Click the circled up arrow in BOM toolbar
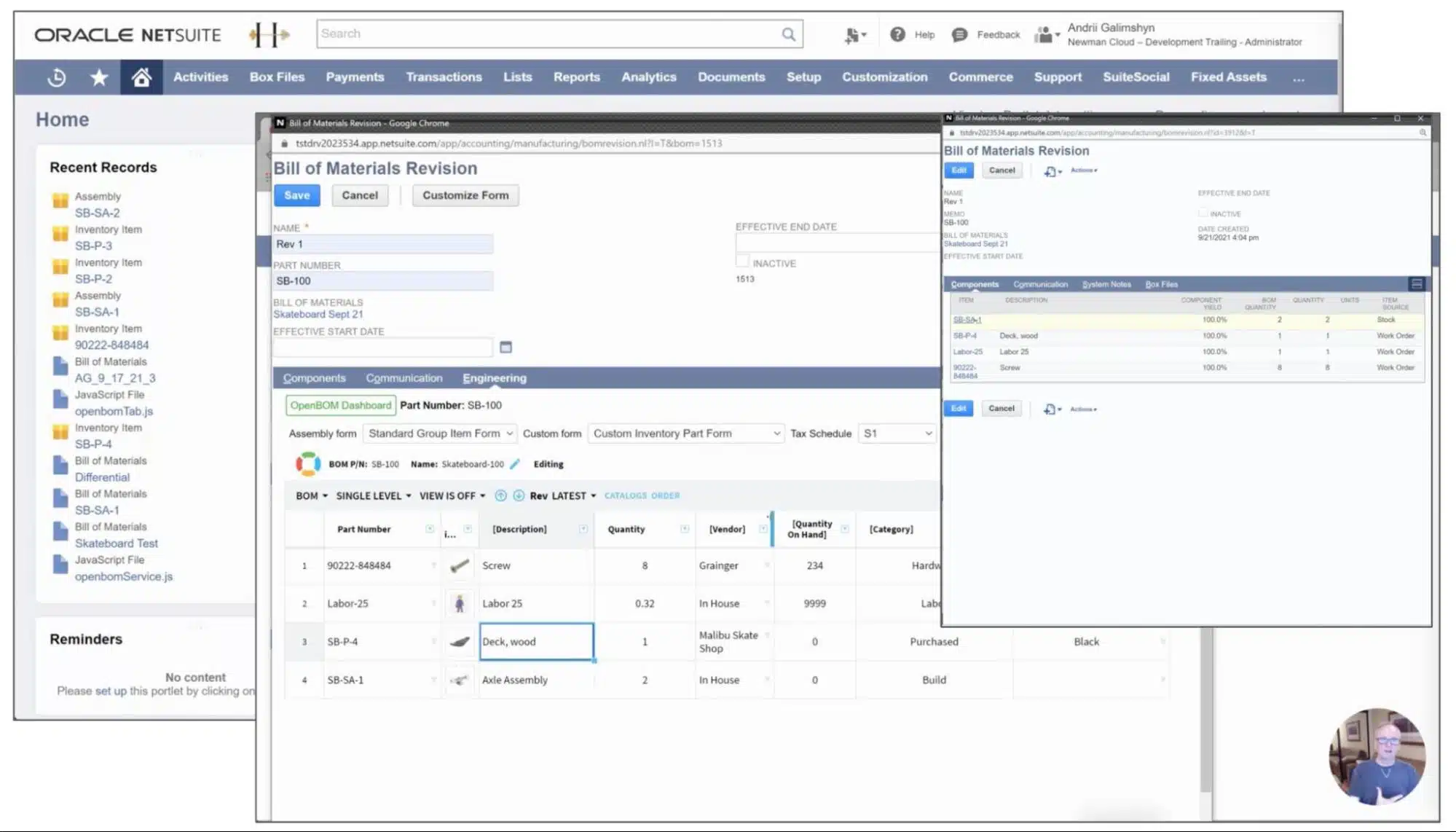 click(500, 495)
